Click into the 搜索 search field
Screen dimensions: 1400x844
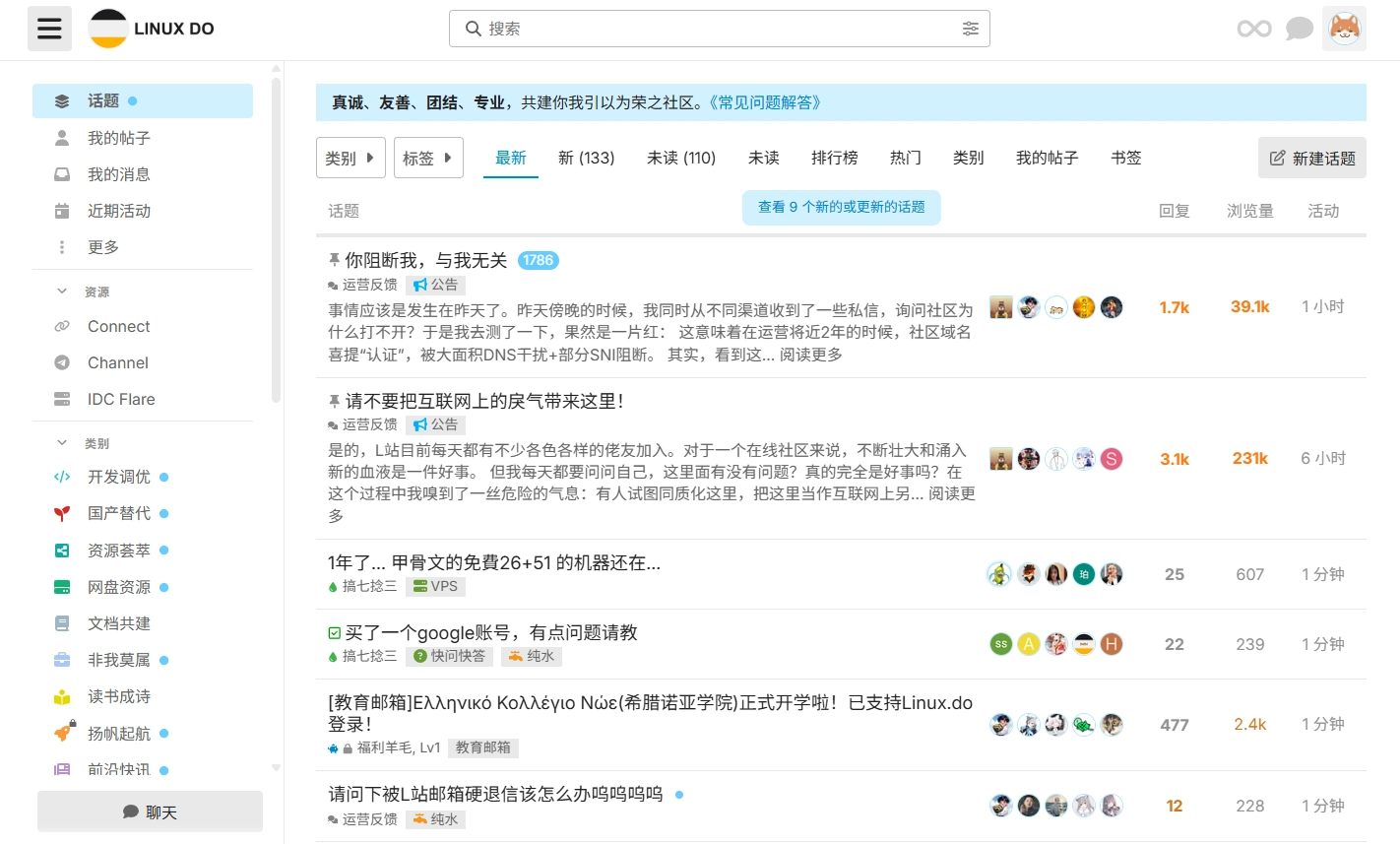point(709,29)
